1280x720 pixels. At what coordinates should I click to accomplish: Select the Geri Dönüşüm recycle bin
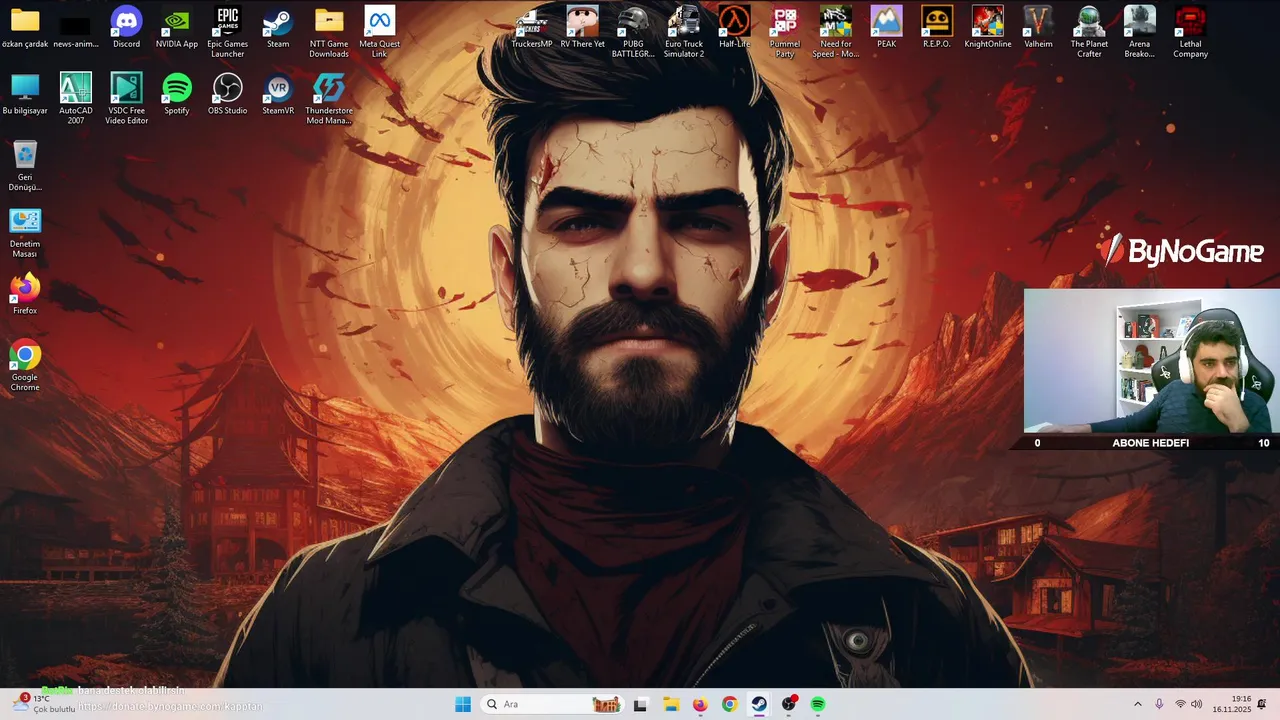click(25, 166)
